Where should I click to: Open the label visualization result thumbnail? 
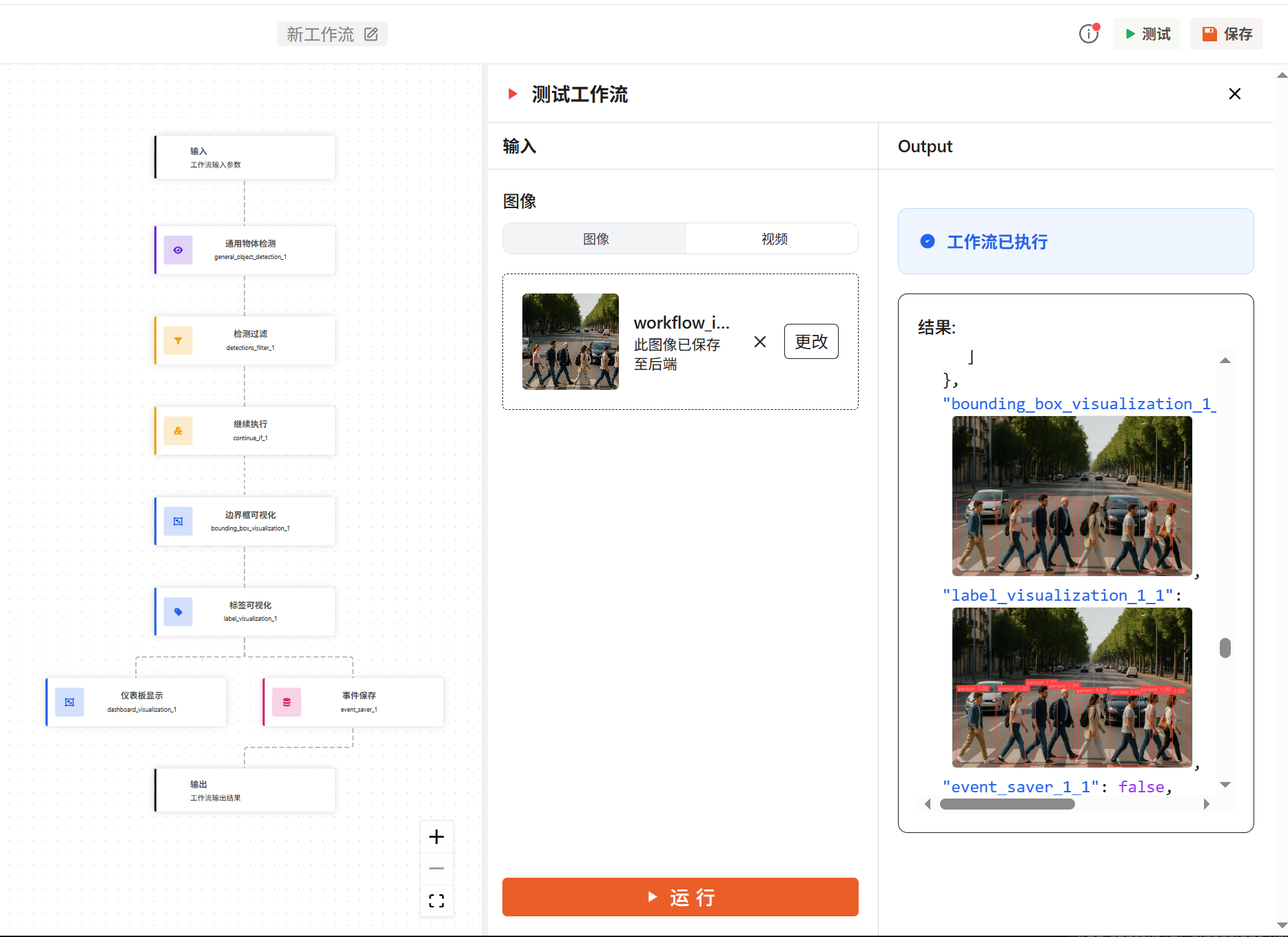1072,687
